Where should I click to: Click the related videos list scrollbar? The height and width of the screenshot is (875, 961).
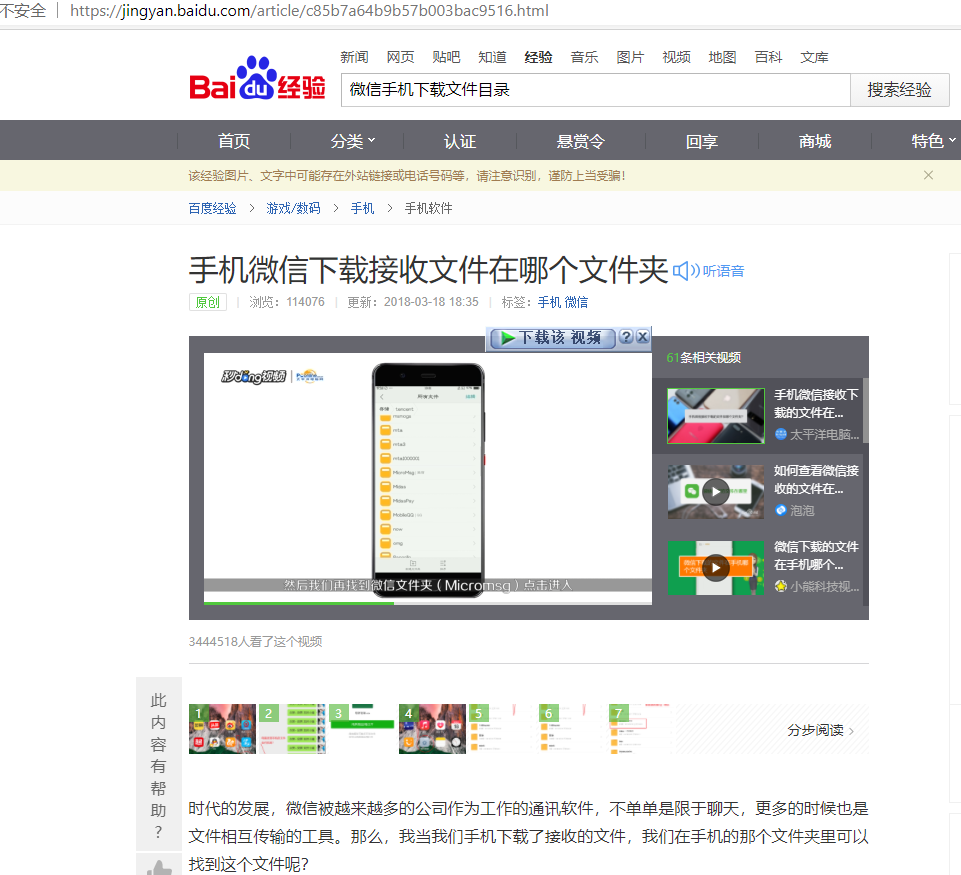coord(865,411)
